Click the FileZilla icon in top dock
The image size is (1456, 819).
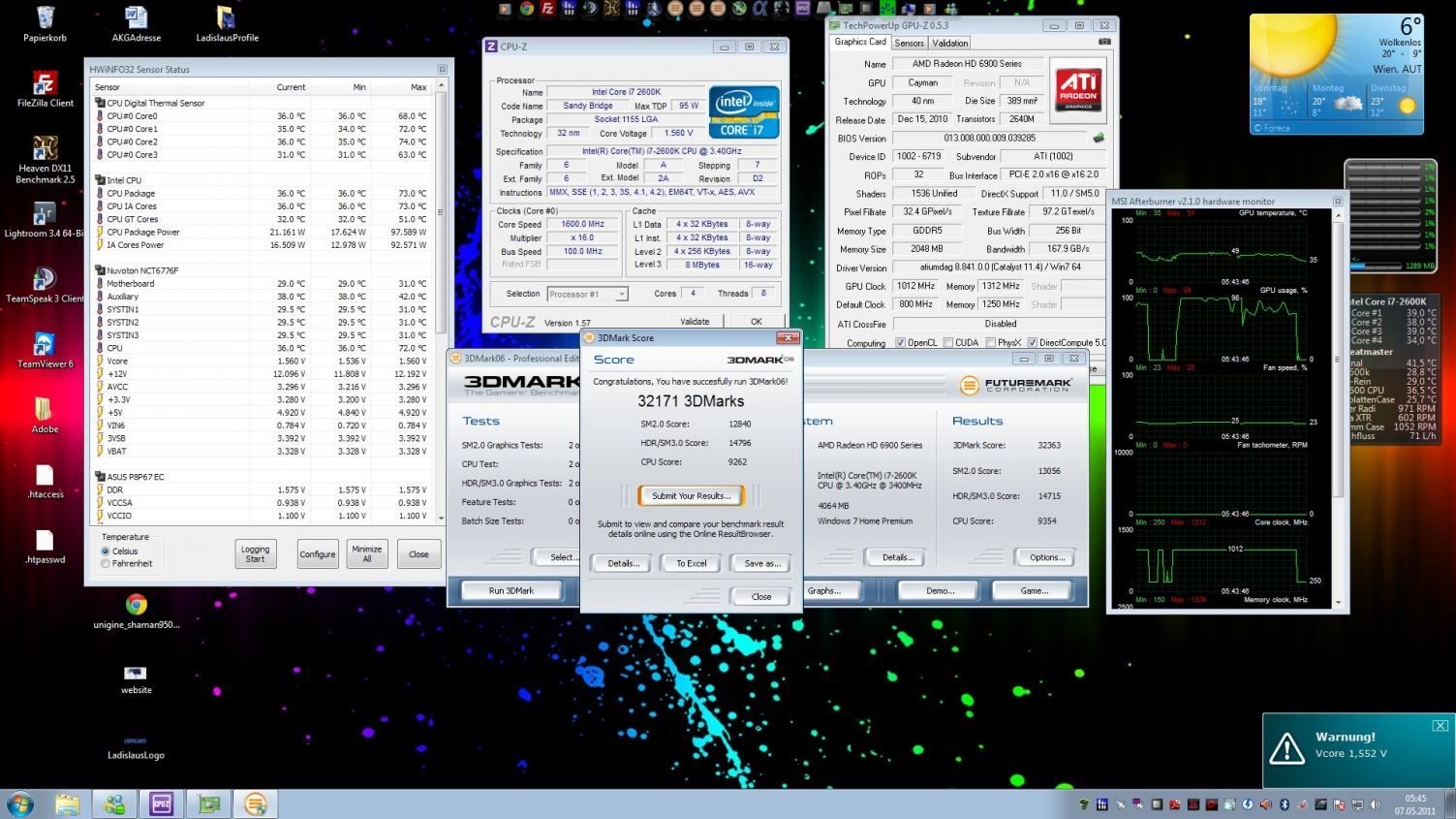pos(547,9)
